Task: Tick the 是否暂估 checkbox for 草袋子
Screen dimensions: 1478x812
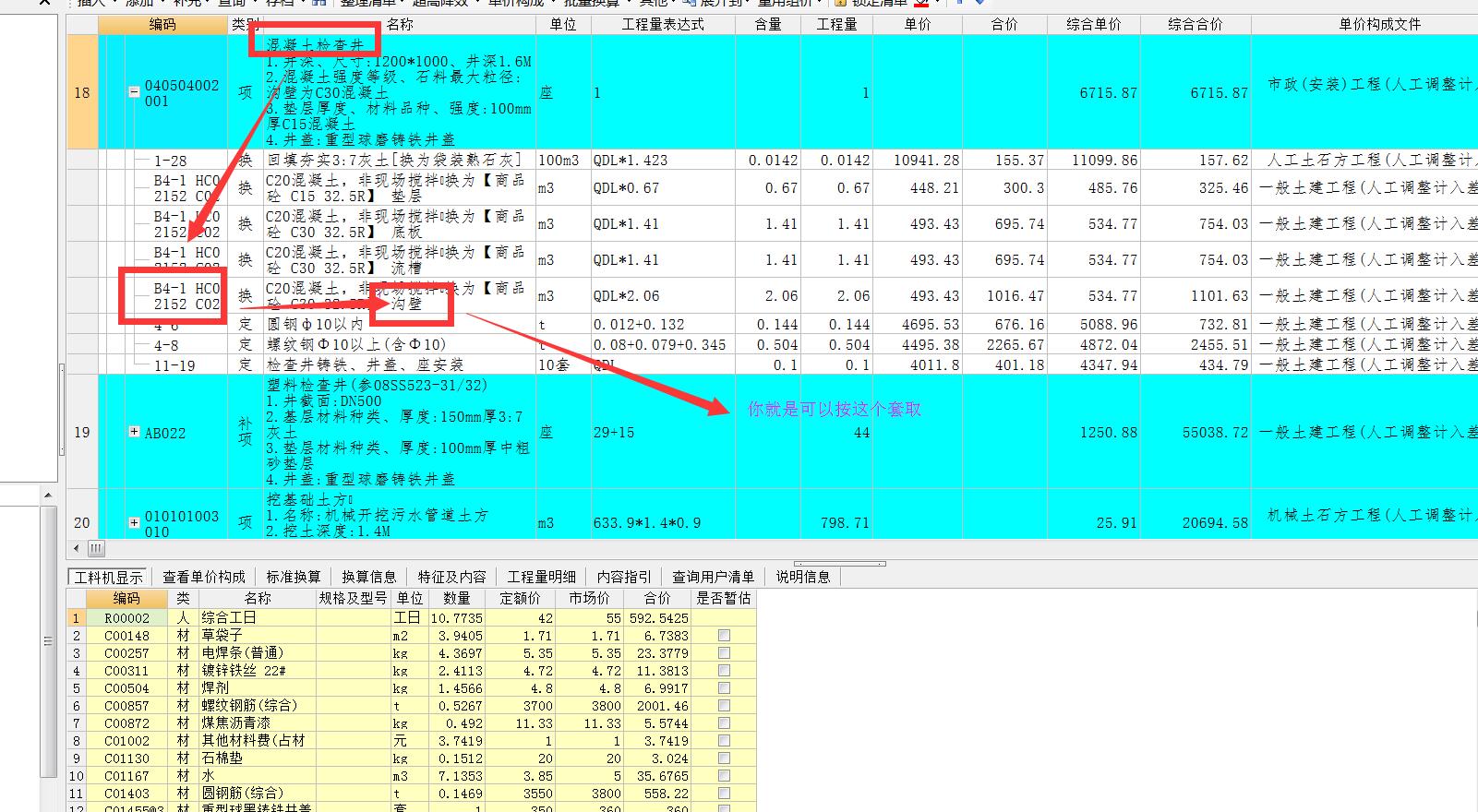Action: (x=724, y=636)
